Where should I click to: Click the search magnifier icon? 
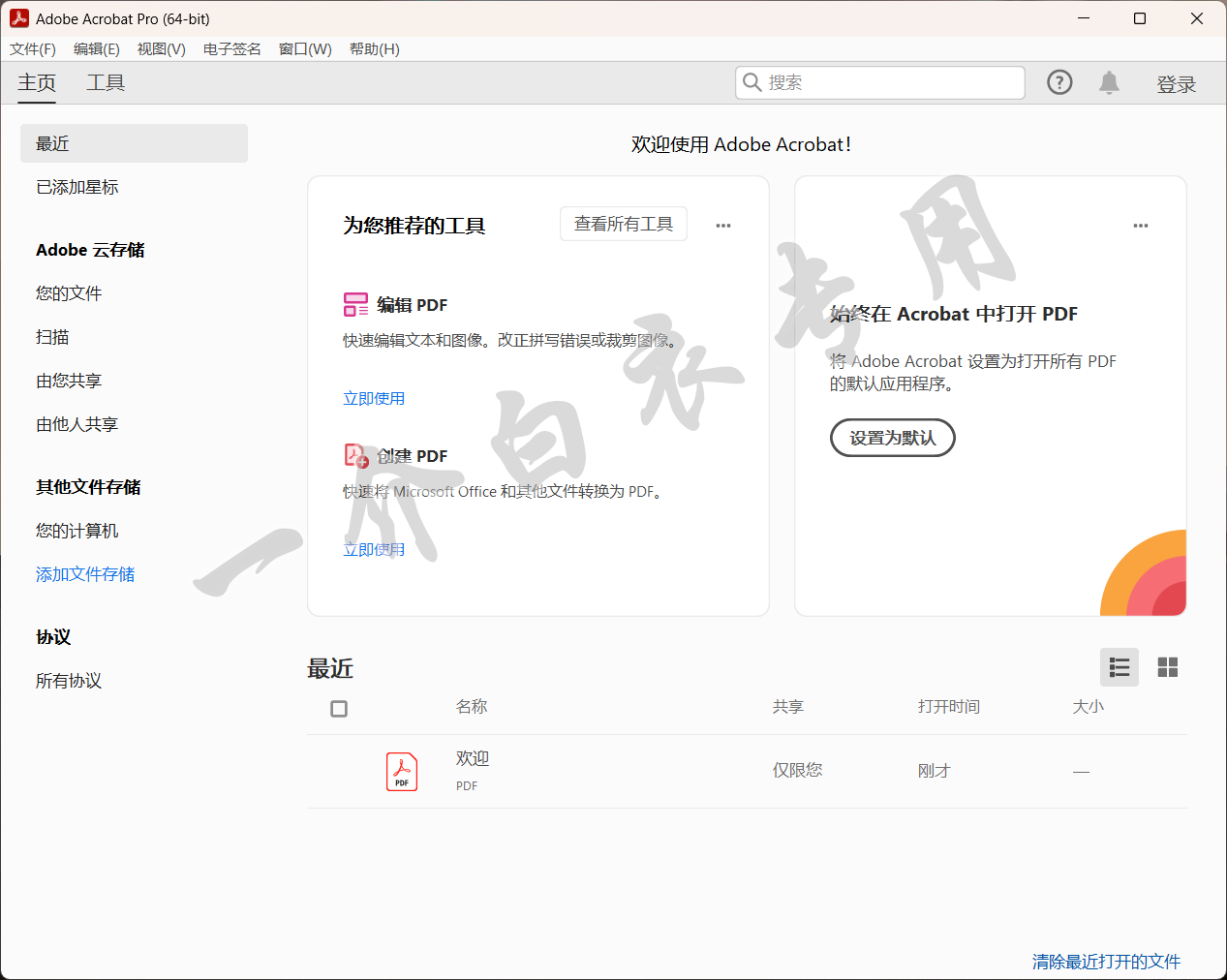pyautogui.click(x=752, y=82)
